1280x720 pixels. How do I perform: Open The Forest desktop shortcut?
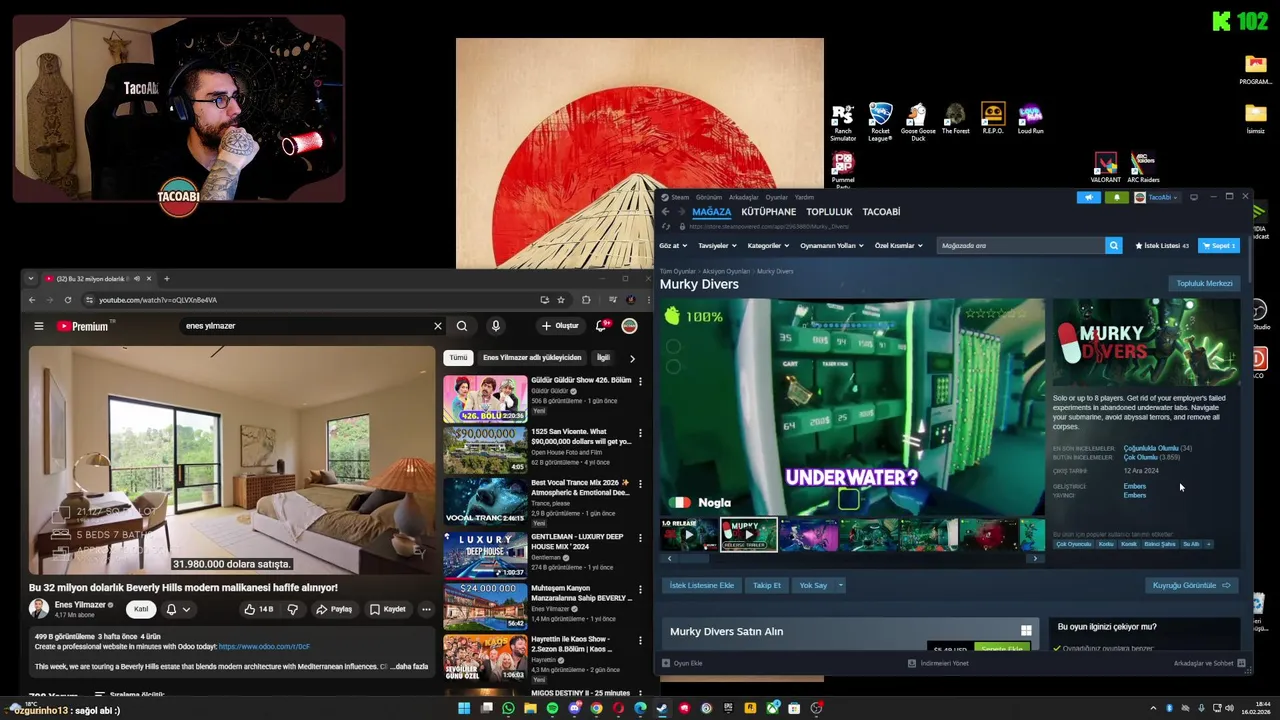click(955, 118)
